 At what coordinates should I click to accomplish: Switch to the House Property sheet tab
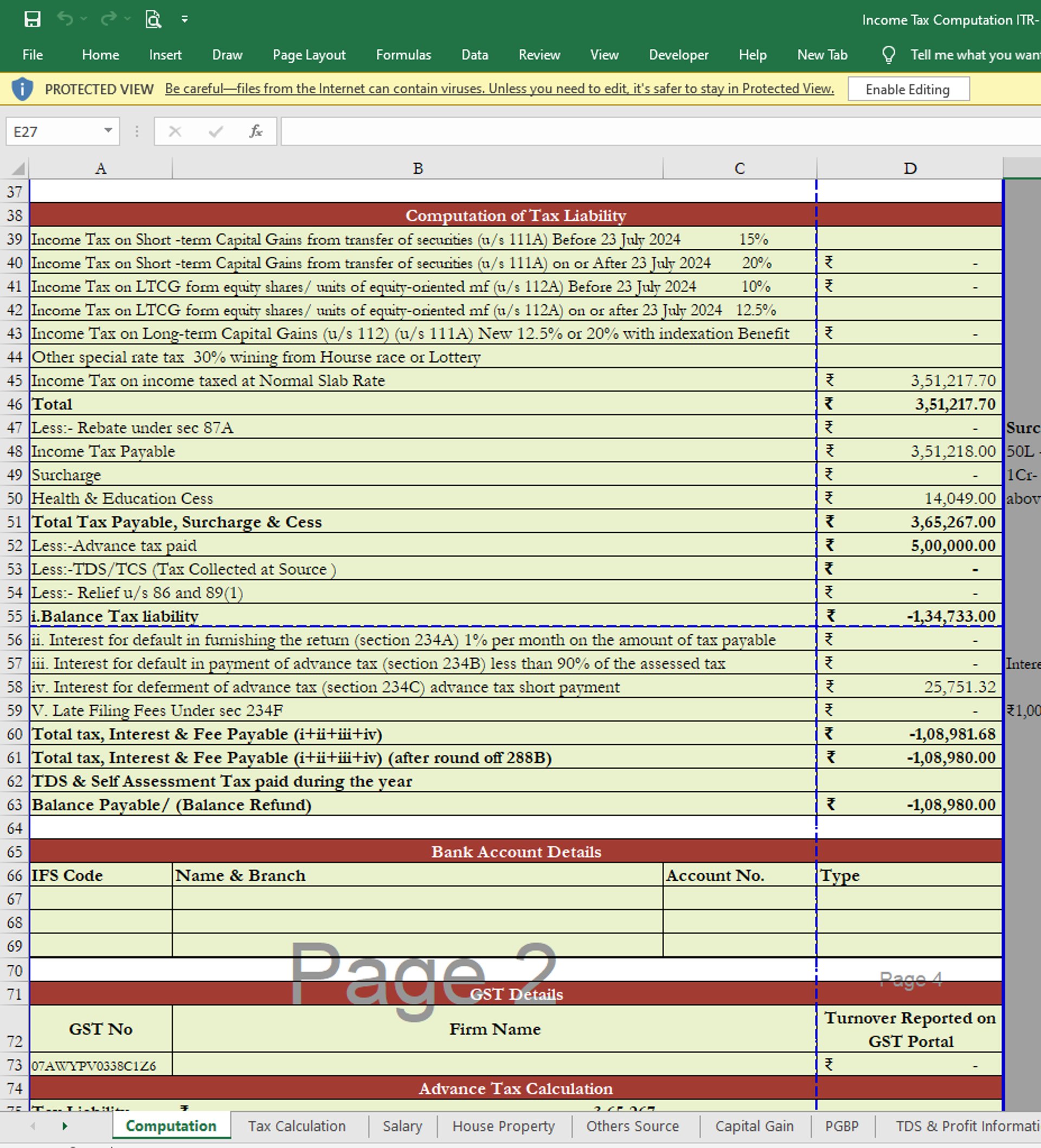503,1126
